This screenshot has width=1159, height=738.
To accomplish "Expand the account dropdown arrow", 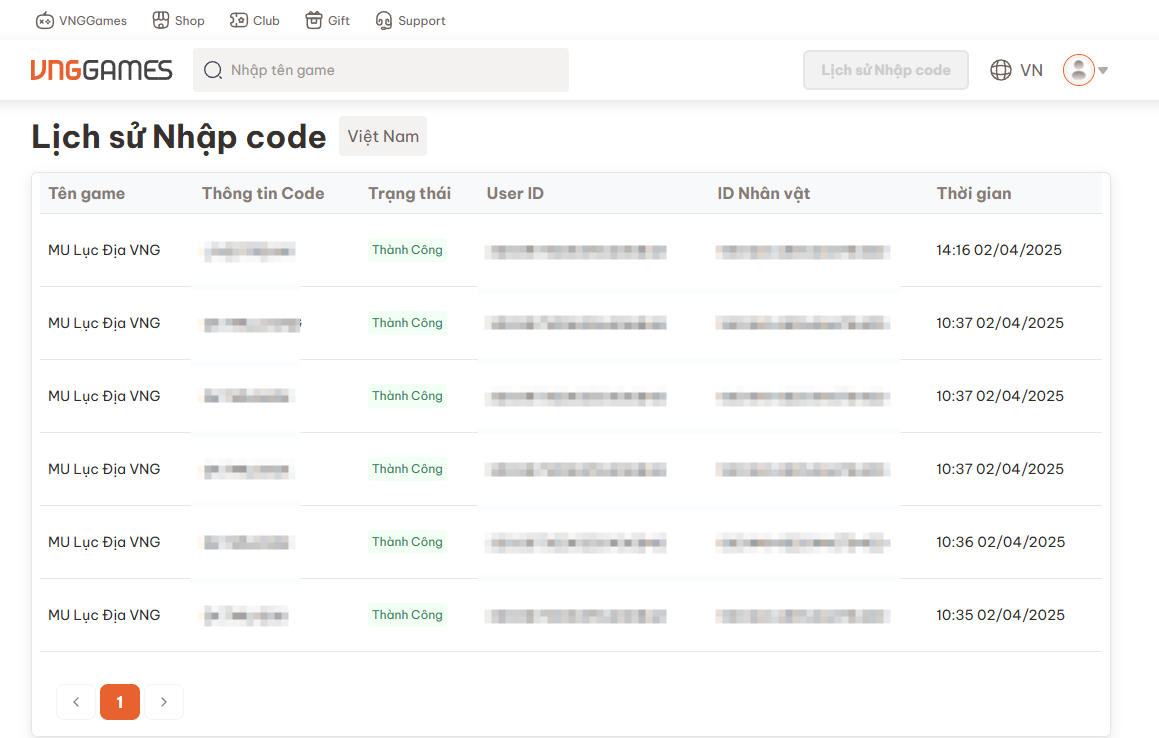I will [1103, 70].
